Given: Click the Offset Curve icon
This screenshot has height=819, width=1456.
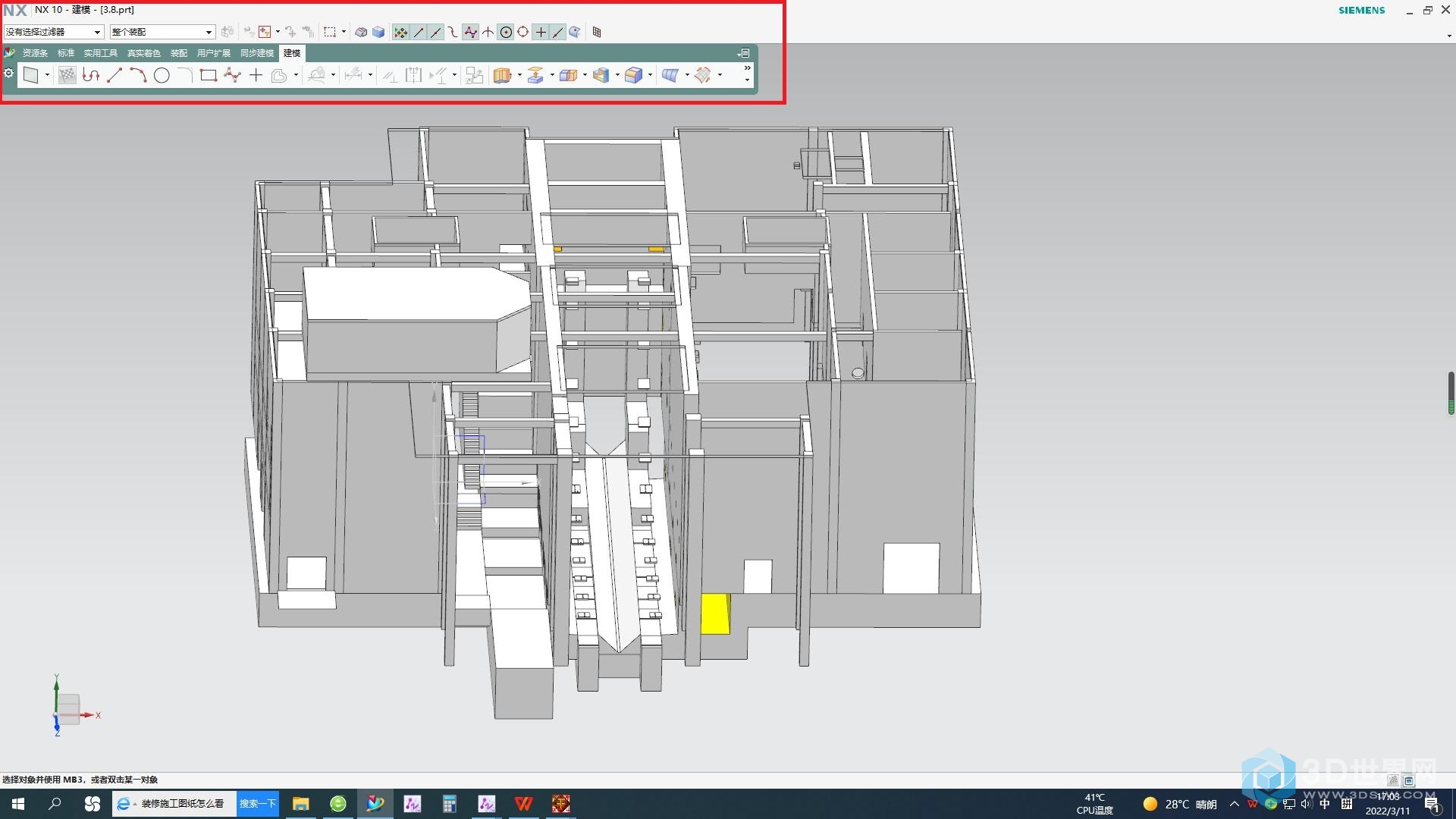Looking at the screenshot, I should tap(279, 75).
